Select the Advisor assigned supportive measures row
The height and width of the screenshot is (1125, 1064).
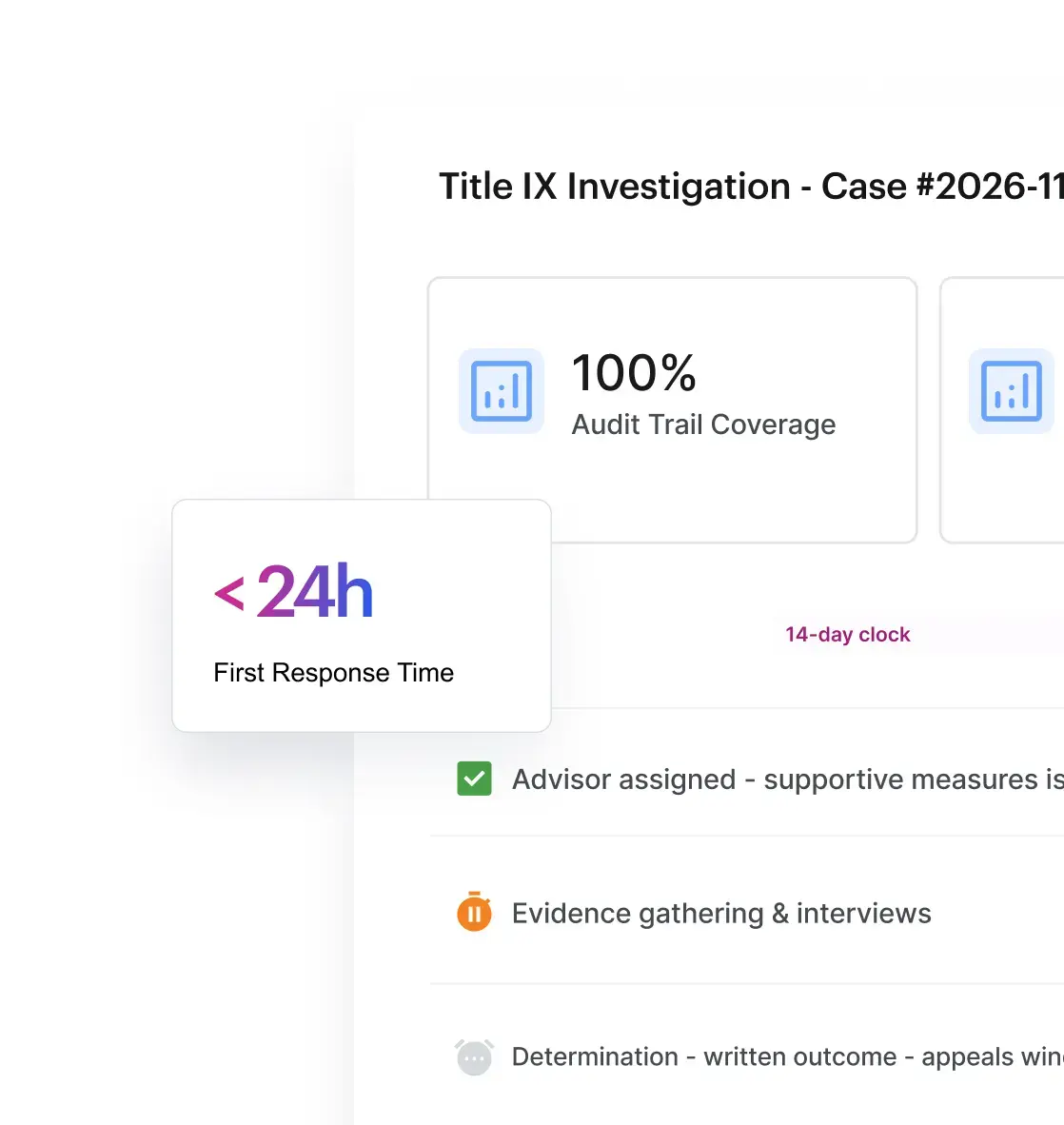click(747, 780)
